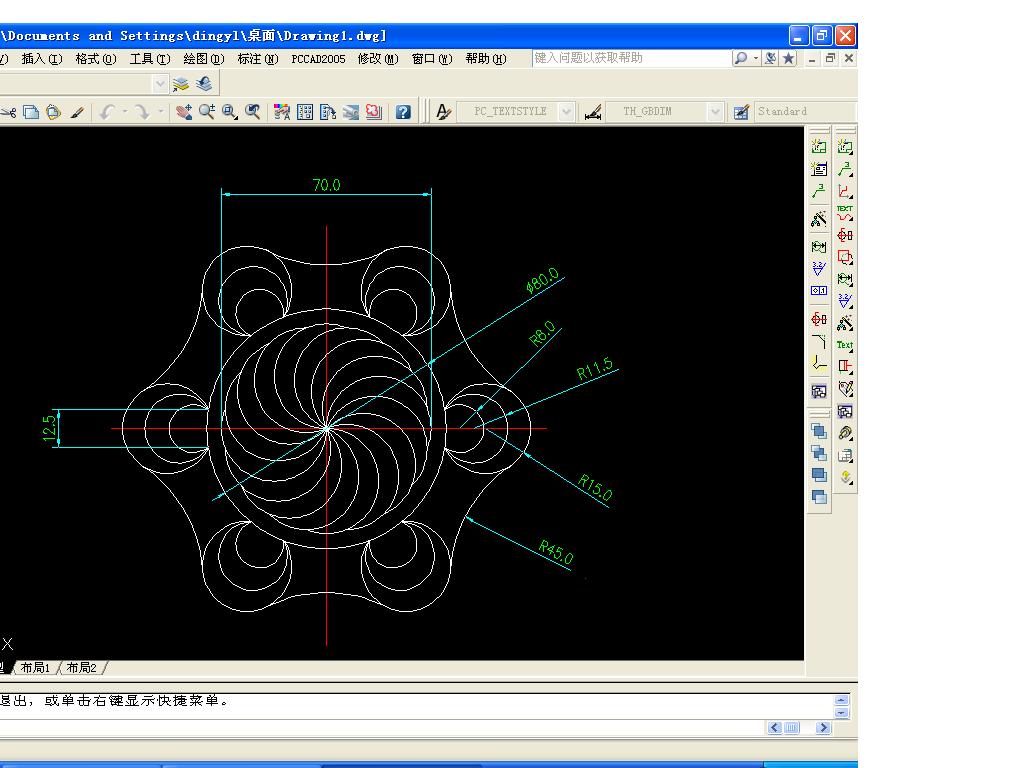Open the TH_GBDIM dimension style dropdown
This screenshot has height=768, width=1024.
pyautogui.click(x=715, y=112)
